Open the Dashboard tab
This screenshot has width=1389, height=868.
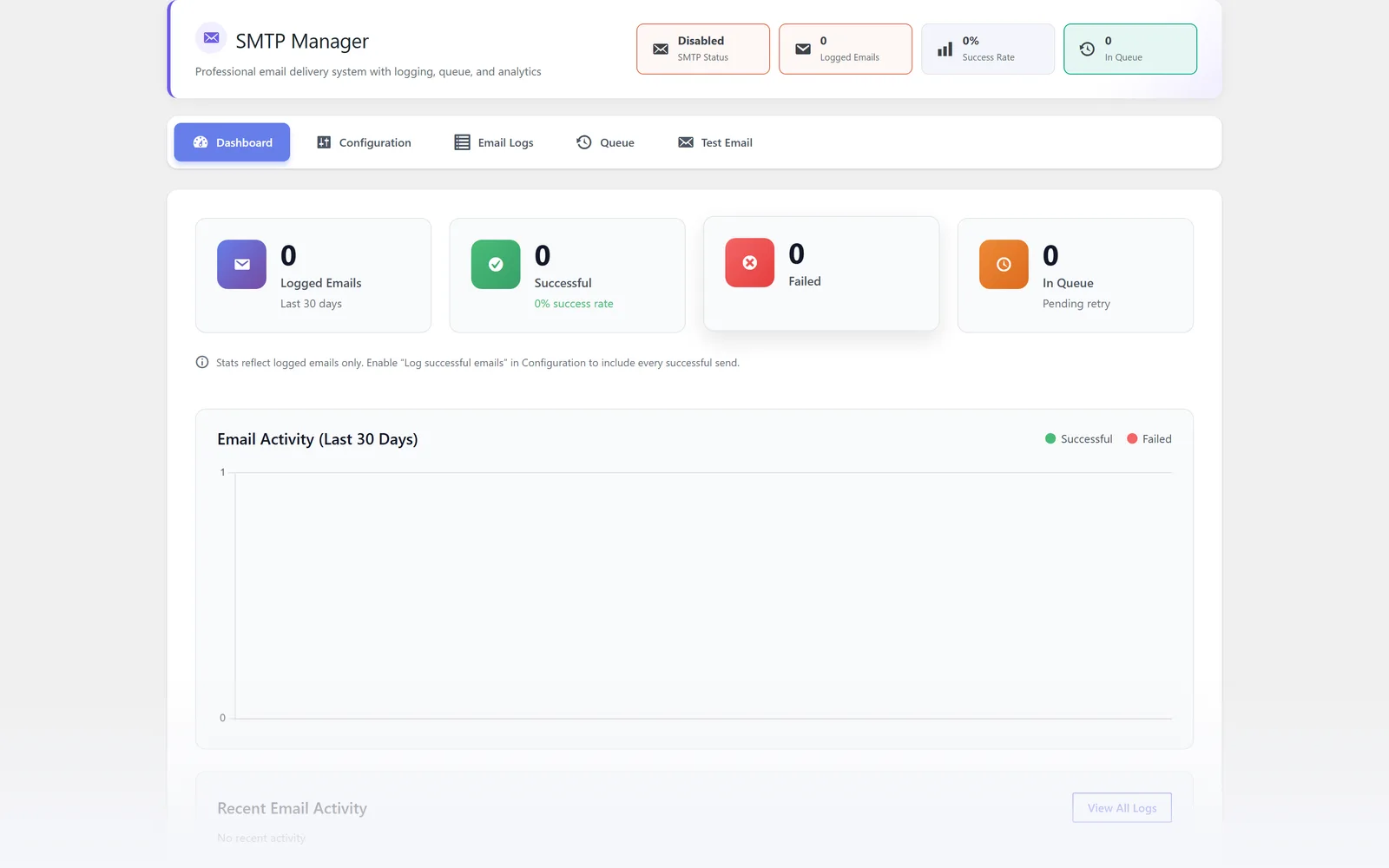coord(232,142)
